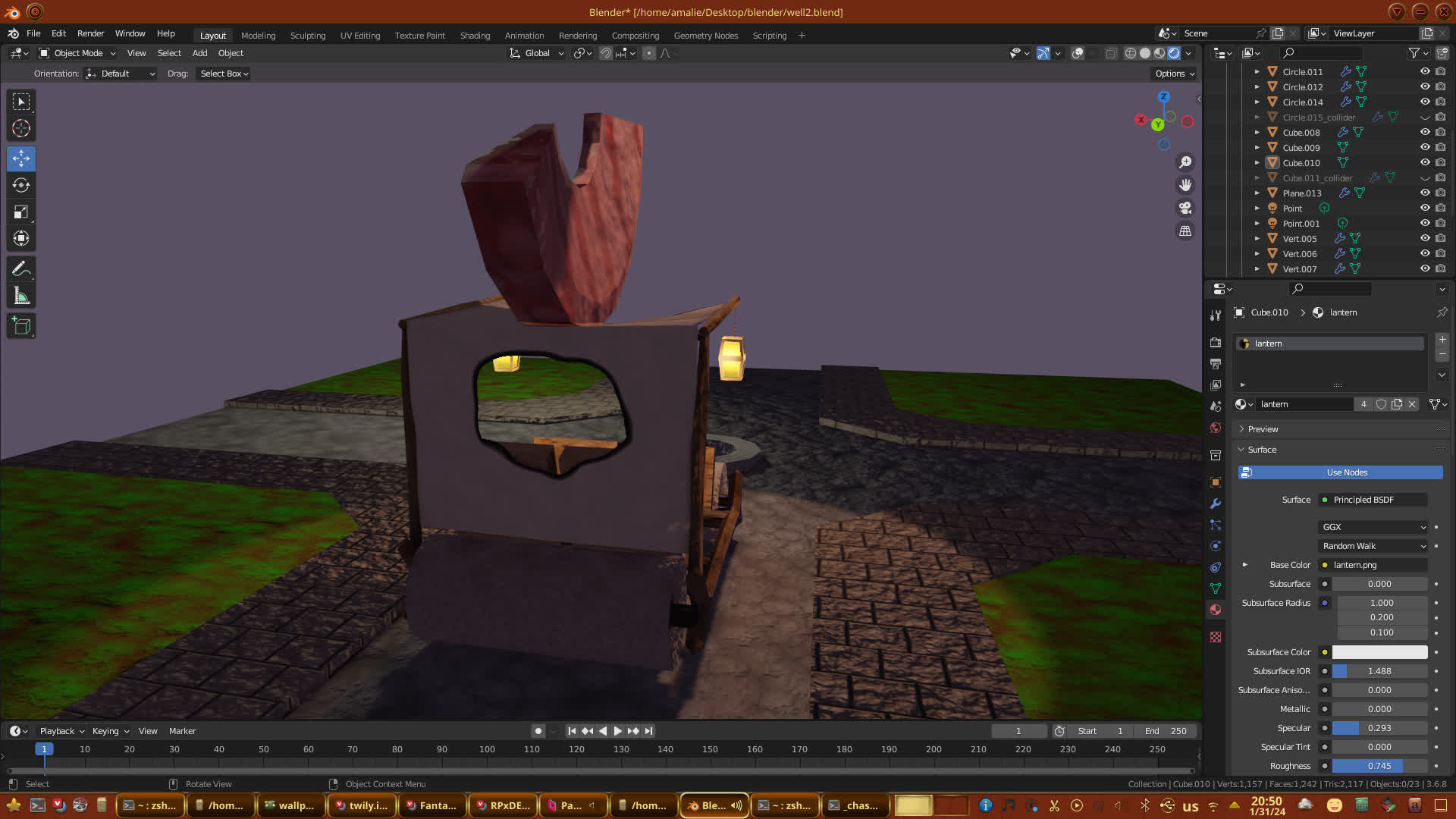Toggle camera view in the viewport
This screenshot has width=1456, height=819.
coord(1185,208)
